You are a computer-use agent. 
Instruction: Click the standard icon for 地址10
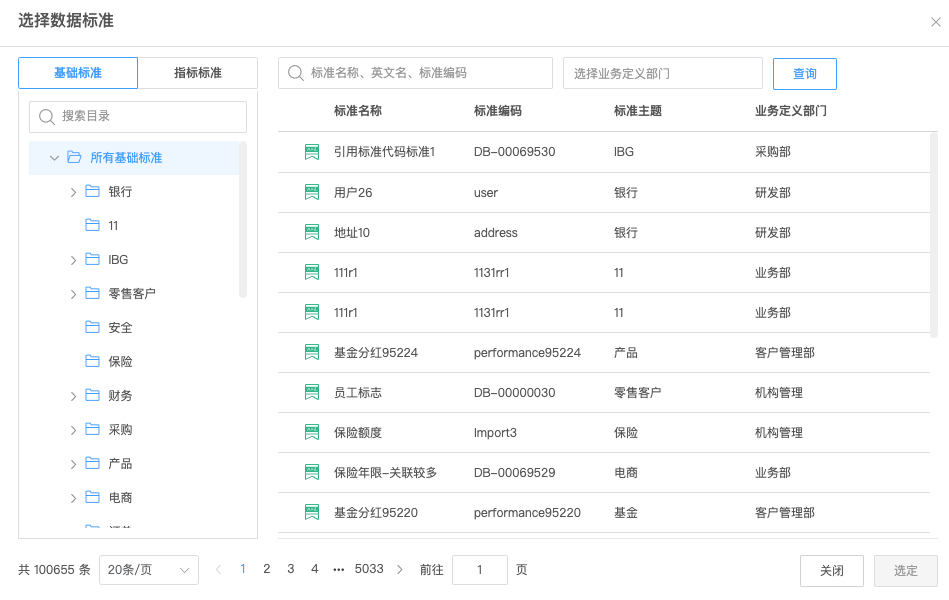coord(312,232)
